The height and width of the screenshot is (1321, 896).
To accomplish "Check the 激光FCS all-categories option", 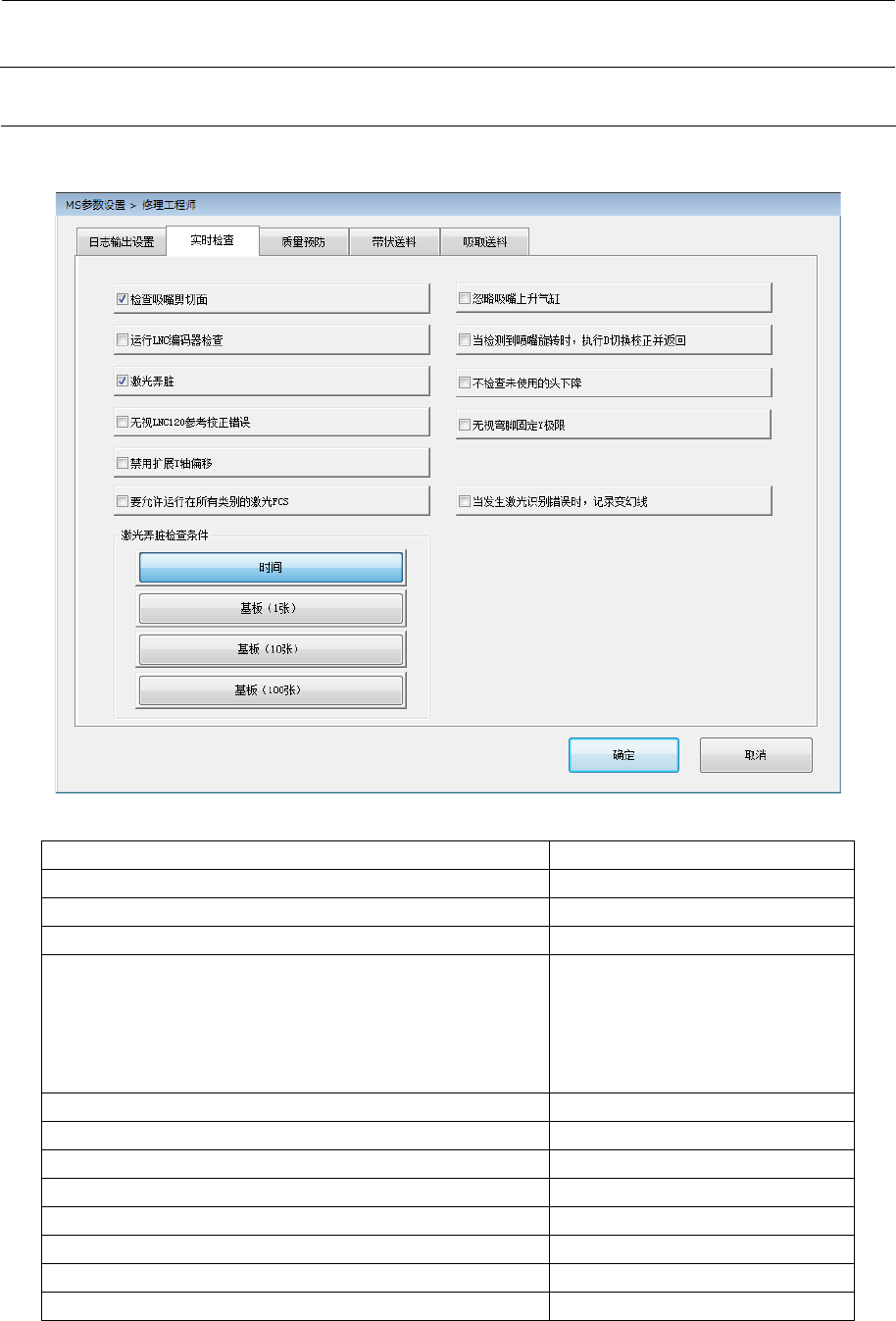I will (x=123, y=501).
